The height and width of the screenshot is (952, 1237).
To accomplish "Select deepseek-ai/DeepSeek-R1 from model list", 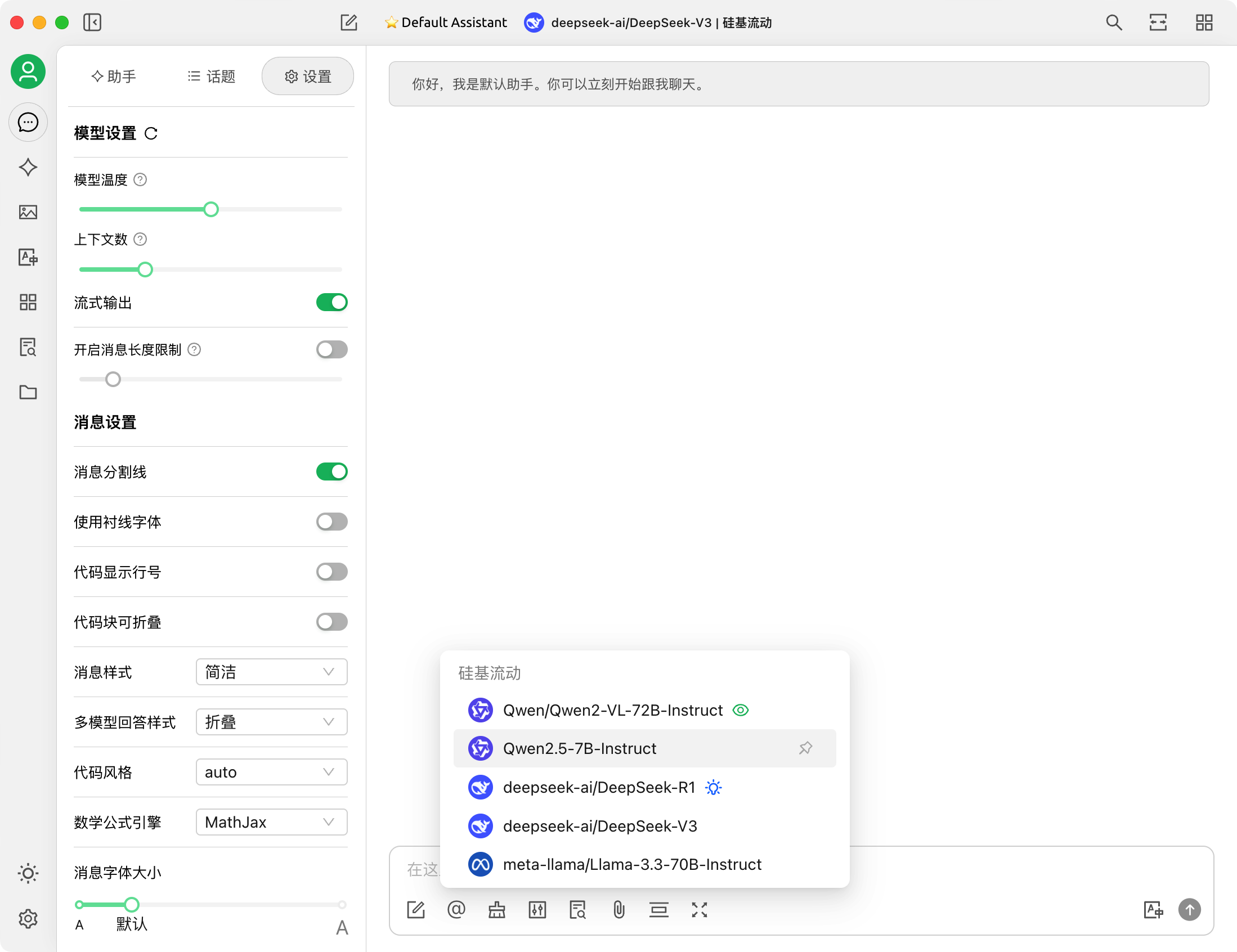I will tap(644, 787).
